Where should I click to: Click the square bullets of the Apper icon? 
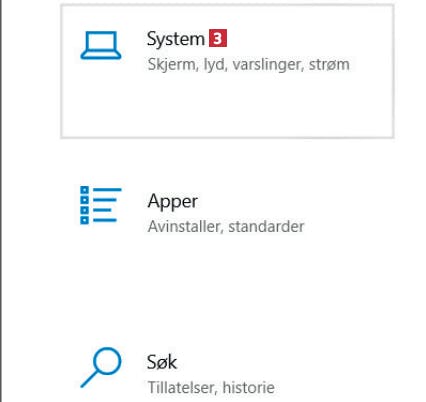85,205
